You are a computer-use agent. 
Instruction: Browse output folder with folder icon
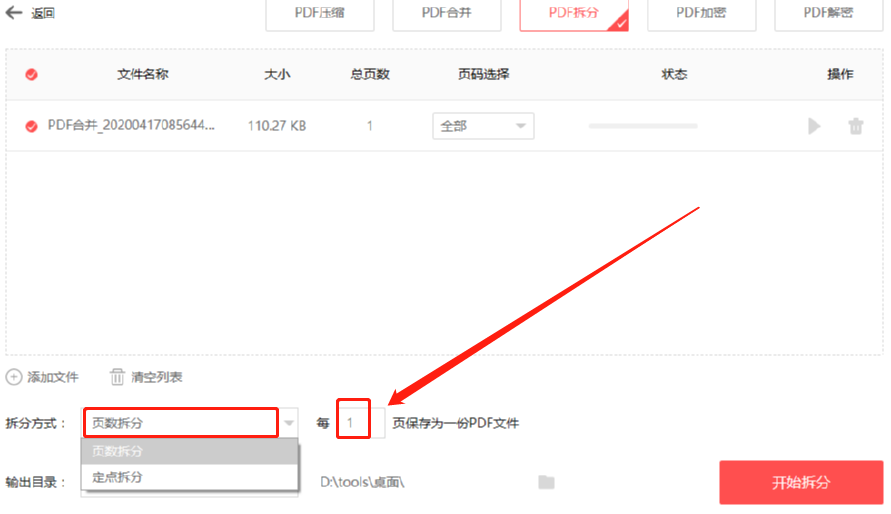tap(546, 482)
